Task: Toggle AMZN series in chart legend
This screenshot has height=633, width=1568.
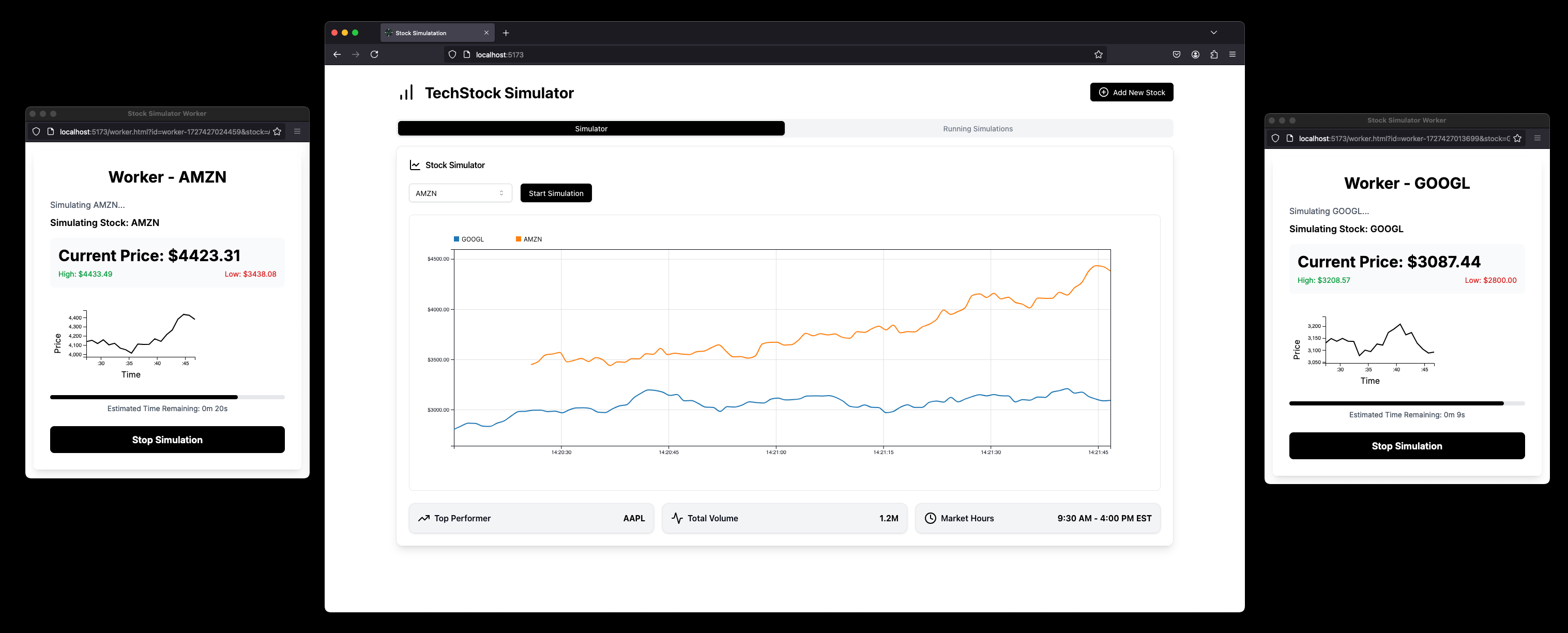Action: pyautogui.click(x=528, y=239)
